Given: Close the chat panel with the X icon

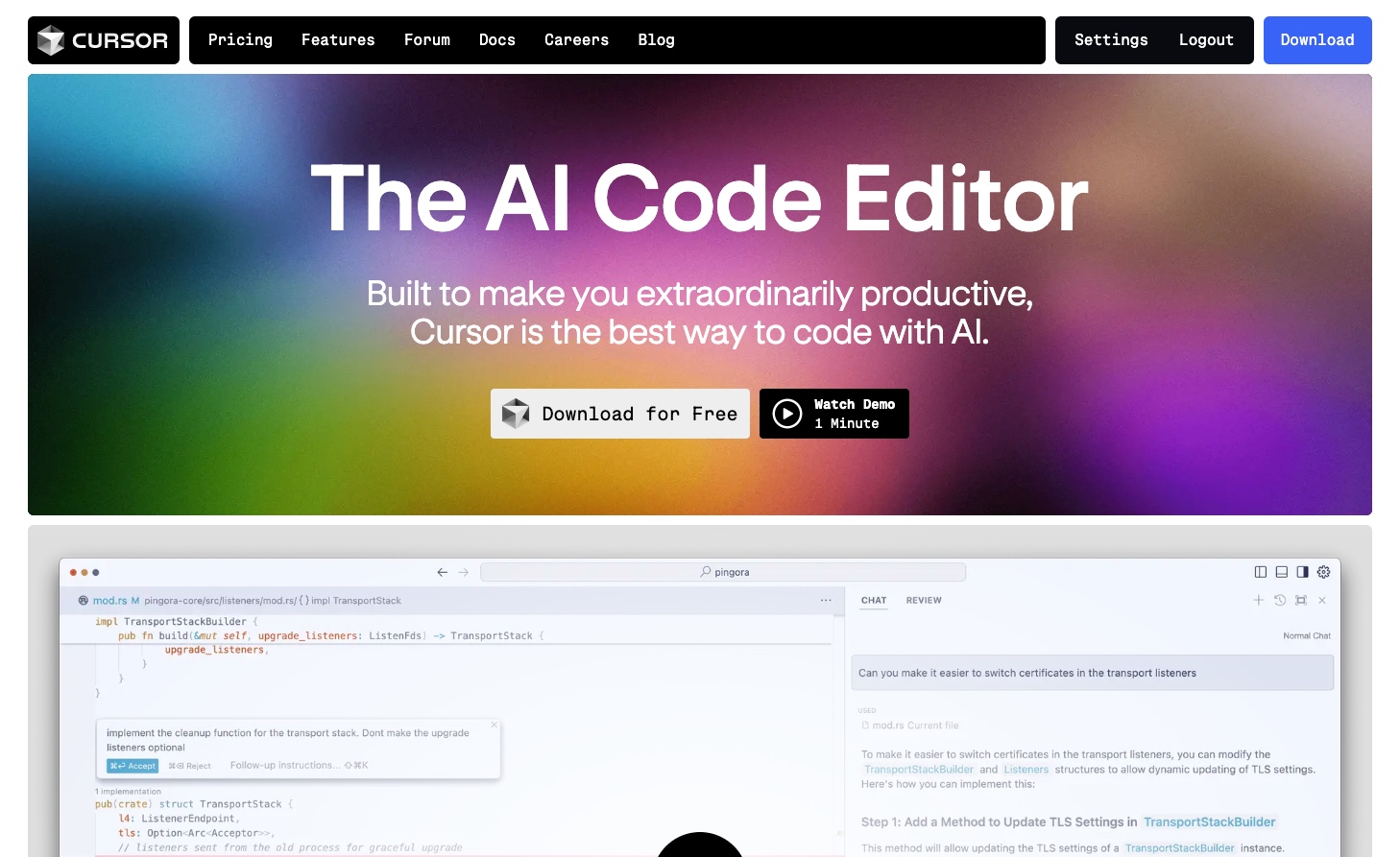Looking at the screenshot, I should click(x=1322, y=600).
